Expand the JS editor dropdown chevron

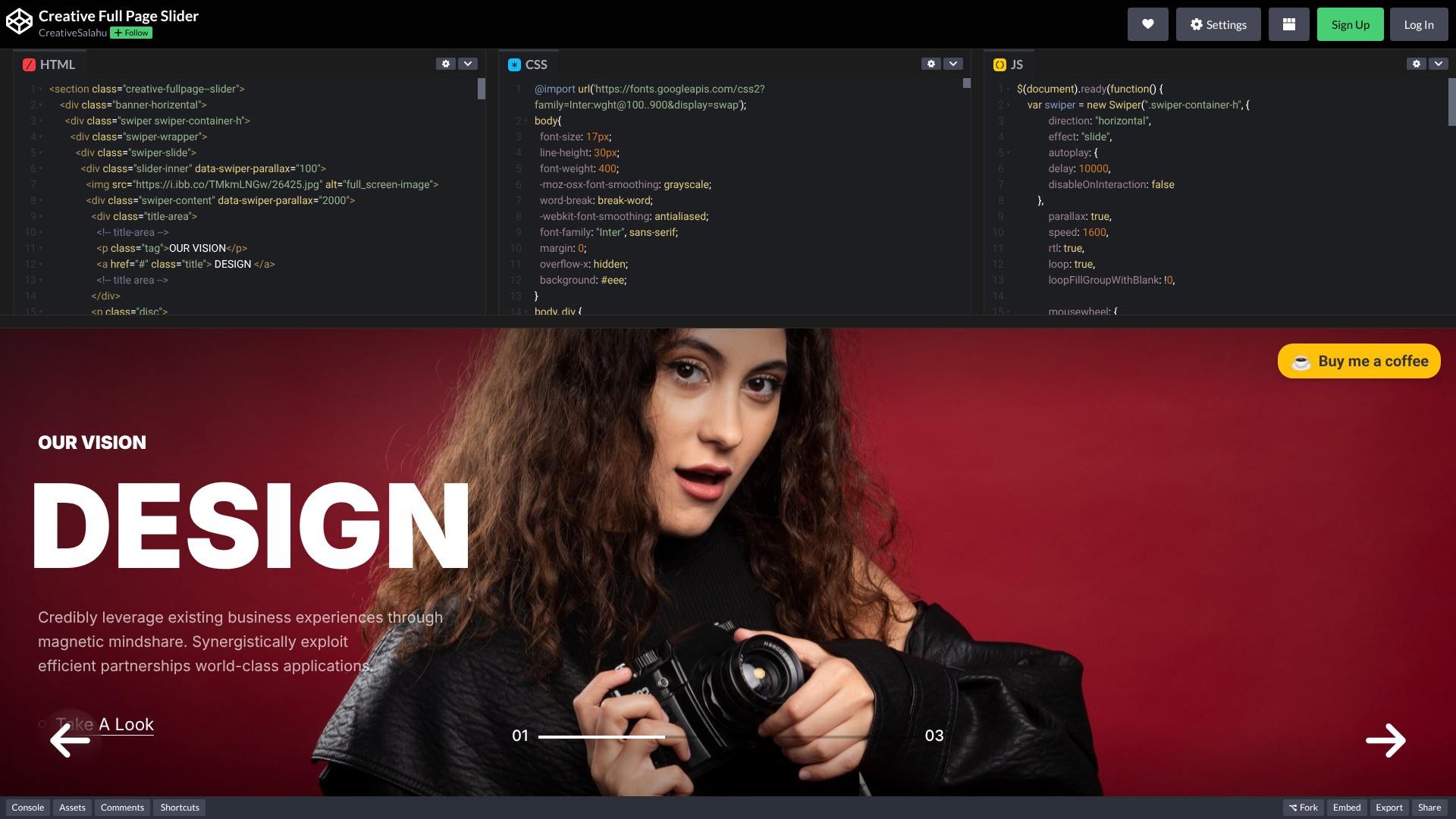[x=1438, y=64]
